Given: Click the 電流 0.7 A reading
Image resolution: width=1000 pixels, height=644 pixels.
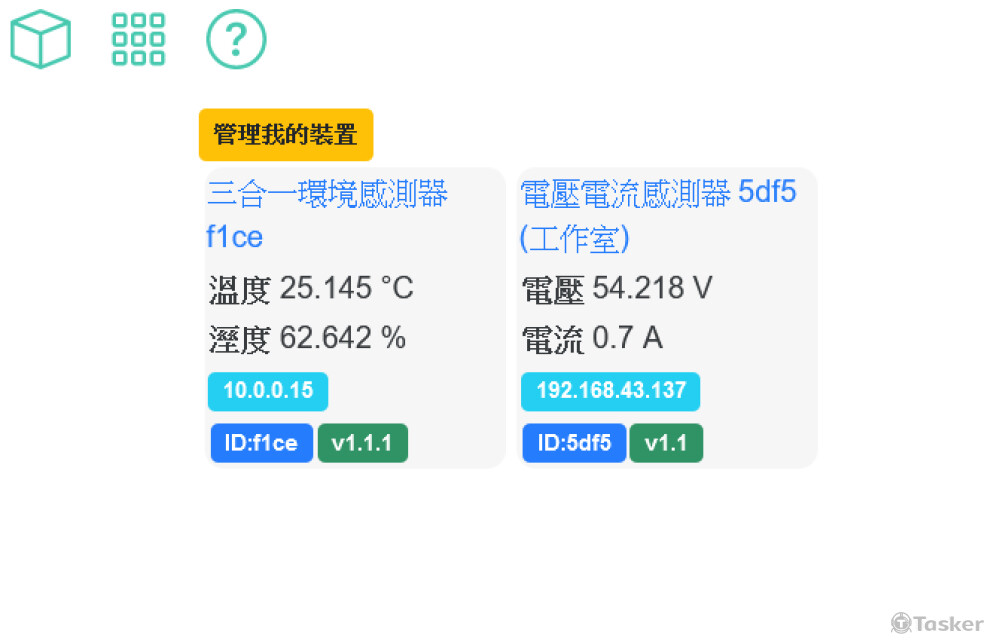Looking at the screenshot, I should click(592, 339).
